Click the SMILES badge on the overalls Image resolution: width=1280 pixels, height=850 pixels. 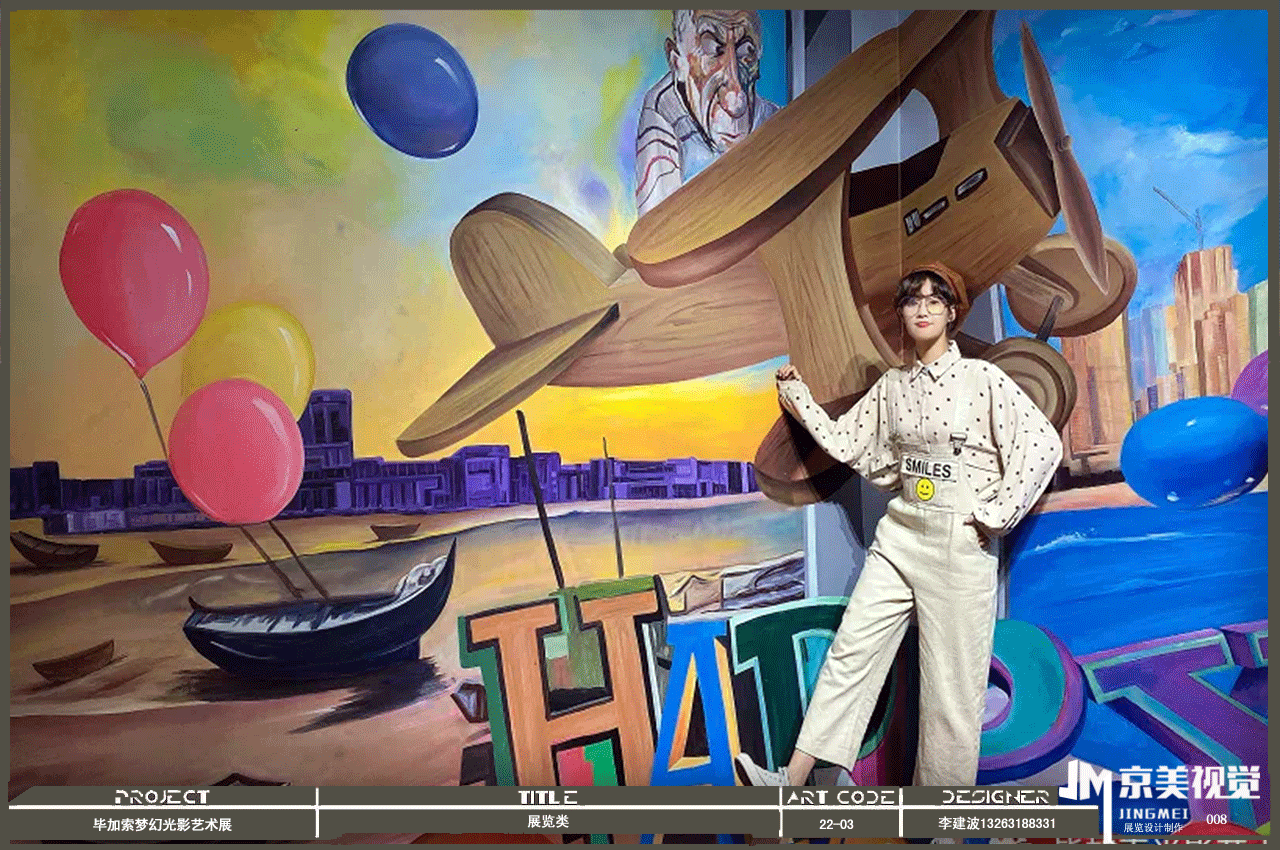click(x=930, y=466)
